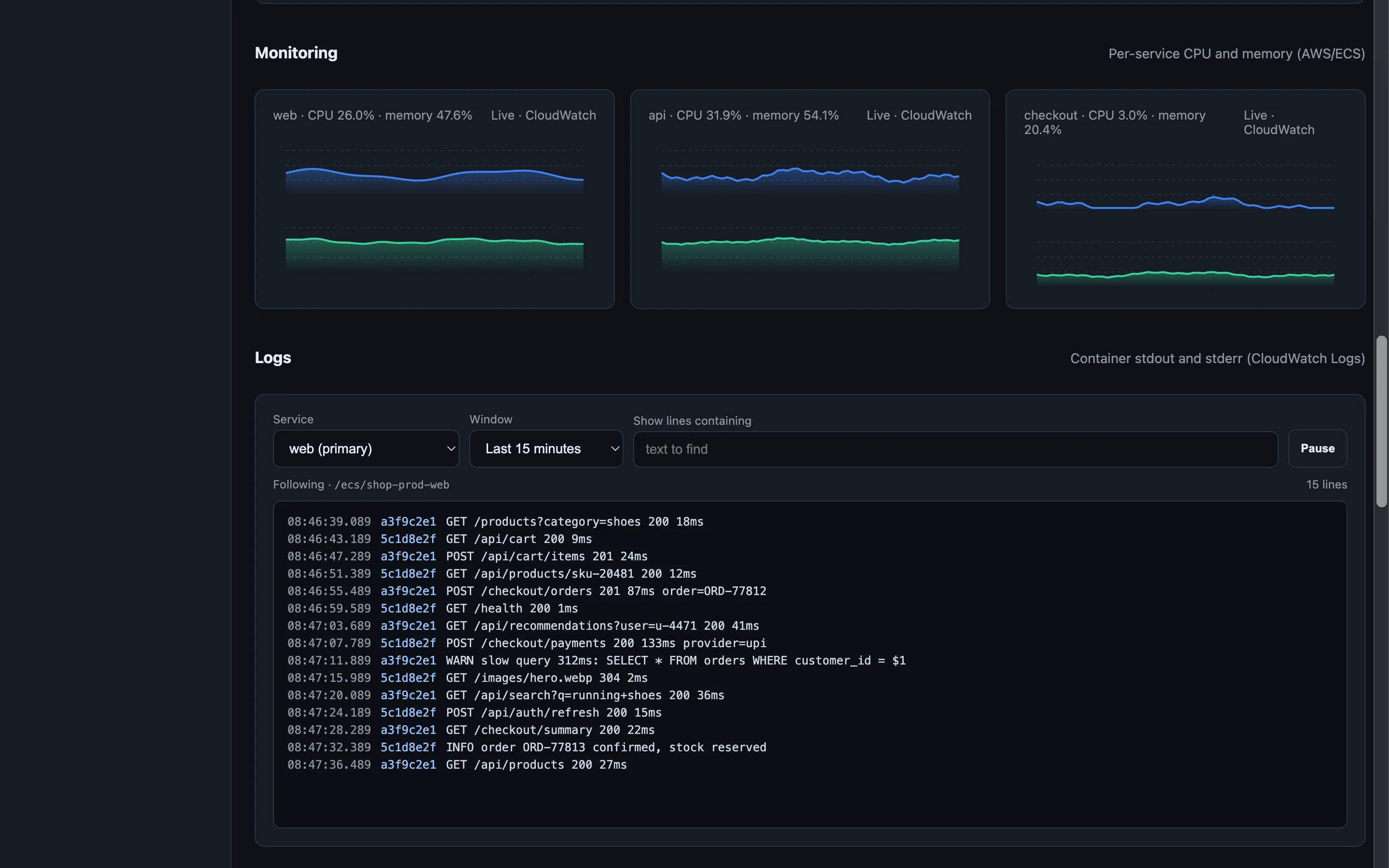The image size is (1389, 868).
Task: Select the api CPU and memory chart card
Action: (810, 199)
